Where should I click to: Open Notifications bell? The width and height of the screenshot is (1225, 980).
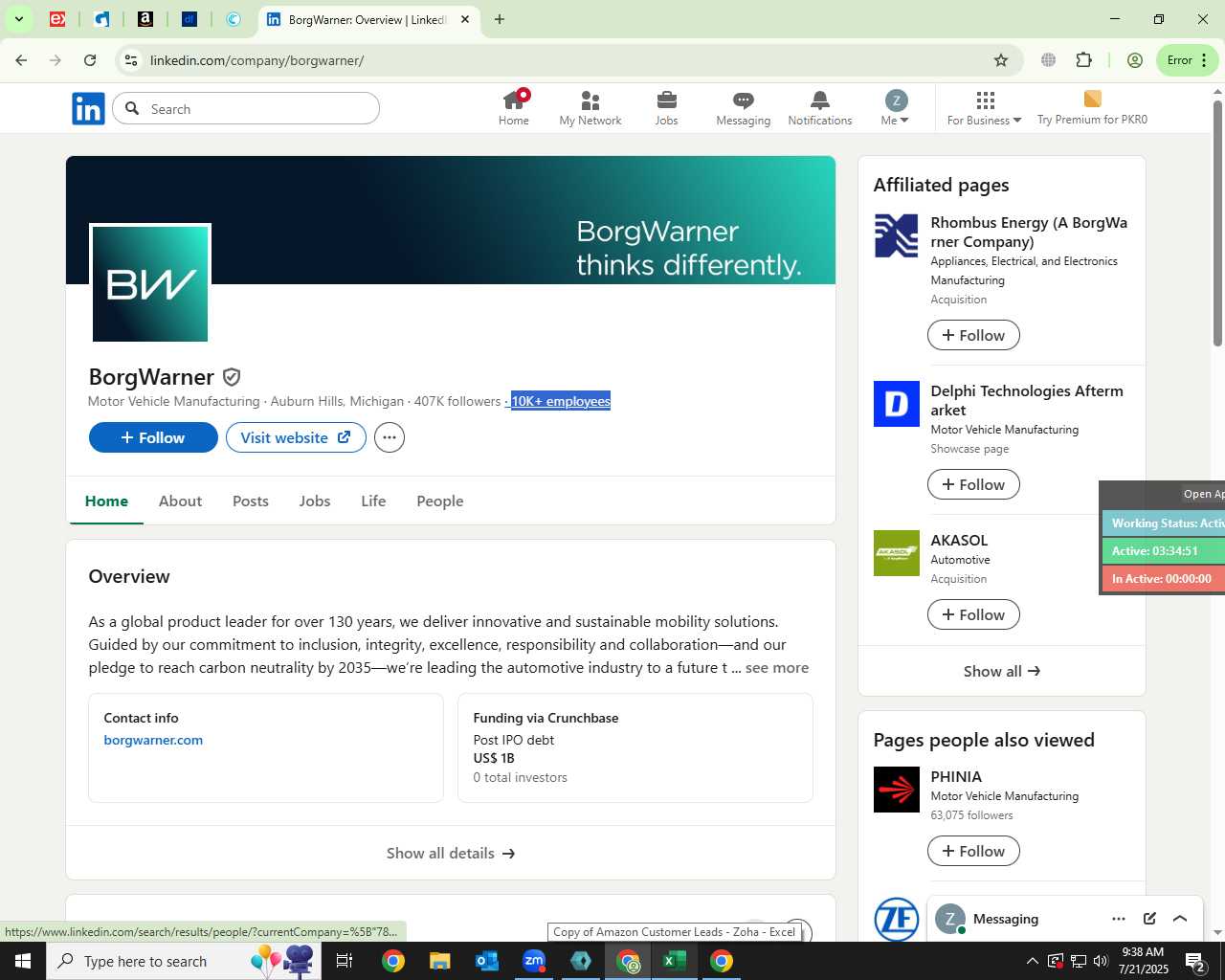(x=820, y=108)
